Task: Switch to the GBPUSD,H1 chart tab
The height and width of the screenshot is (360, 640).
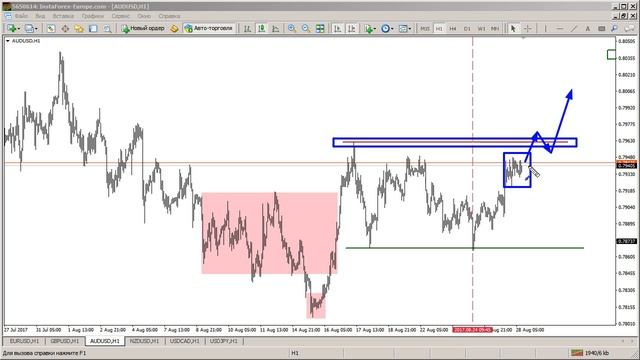Action: (x=64, y=341)
